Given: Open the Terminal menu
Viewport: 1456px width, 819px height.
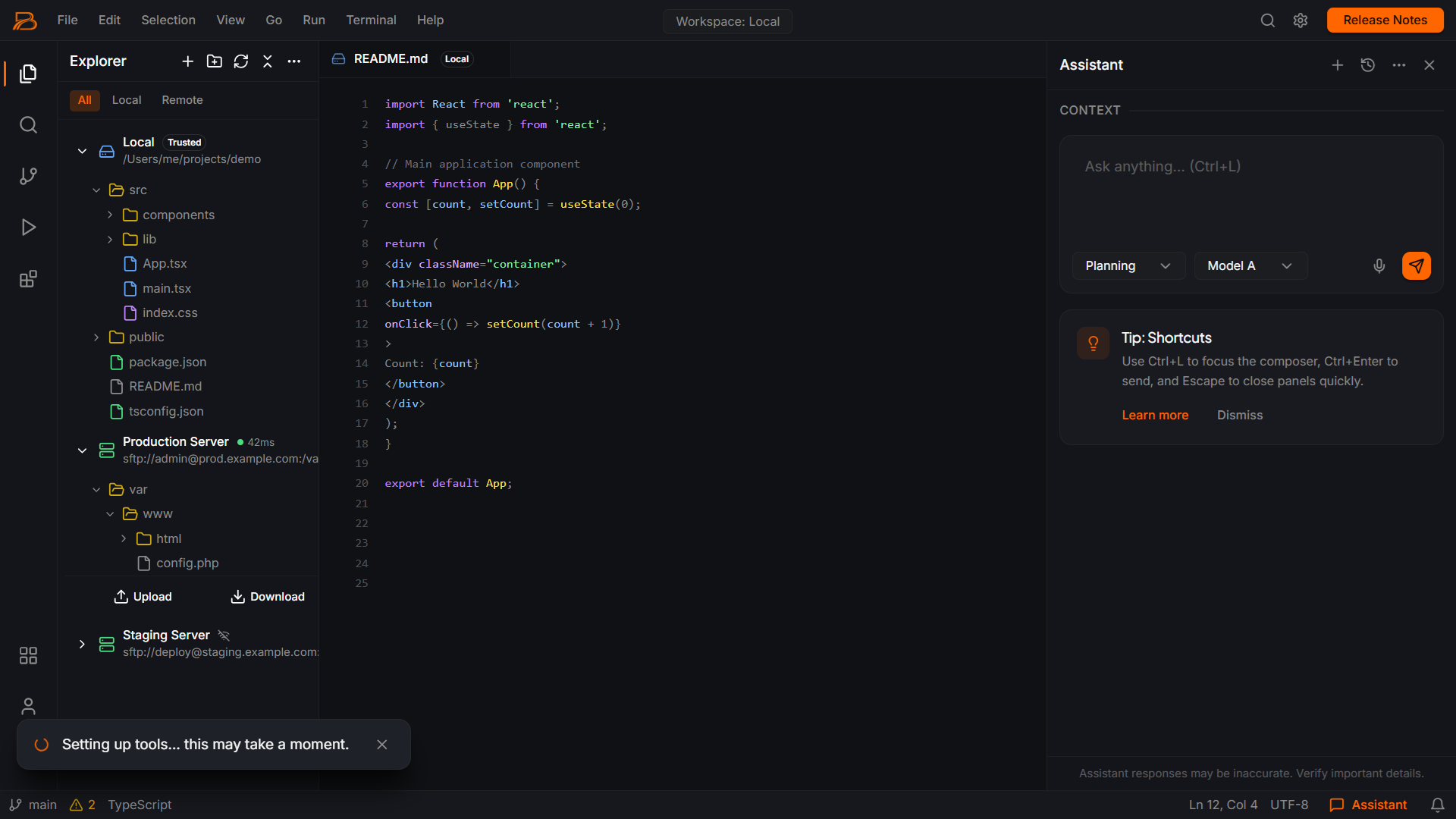Looking at the screenshot, I should [x=371, y=20].
